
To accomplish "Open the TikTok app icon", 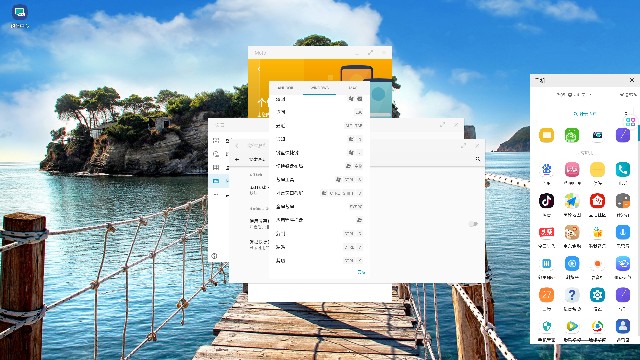I will pos(547,201).
